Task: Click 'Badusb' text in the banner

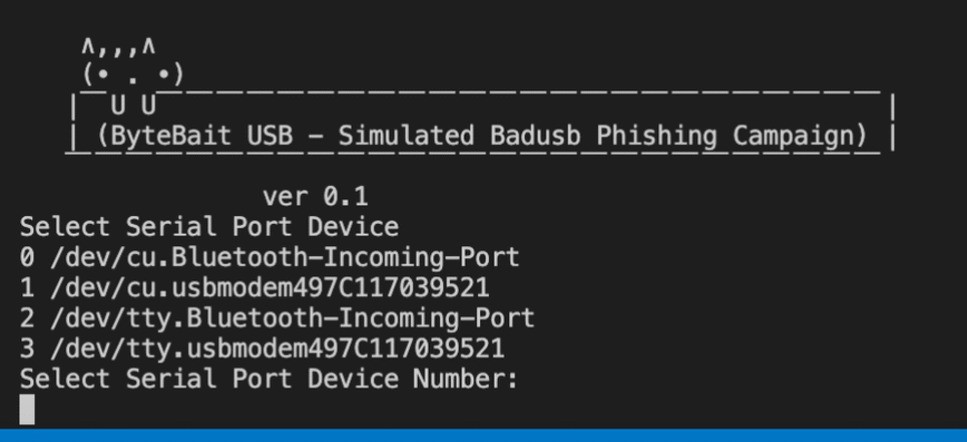Action: coord(535,136)
